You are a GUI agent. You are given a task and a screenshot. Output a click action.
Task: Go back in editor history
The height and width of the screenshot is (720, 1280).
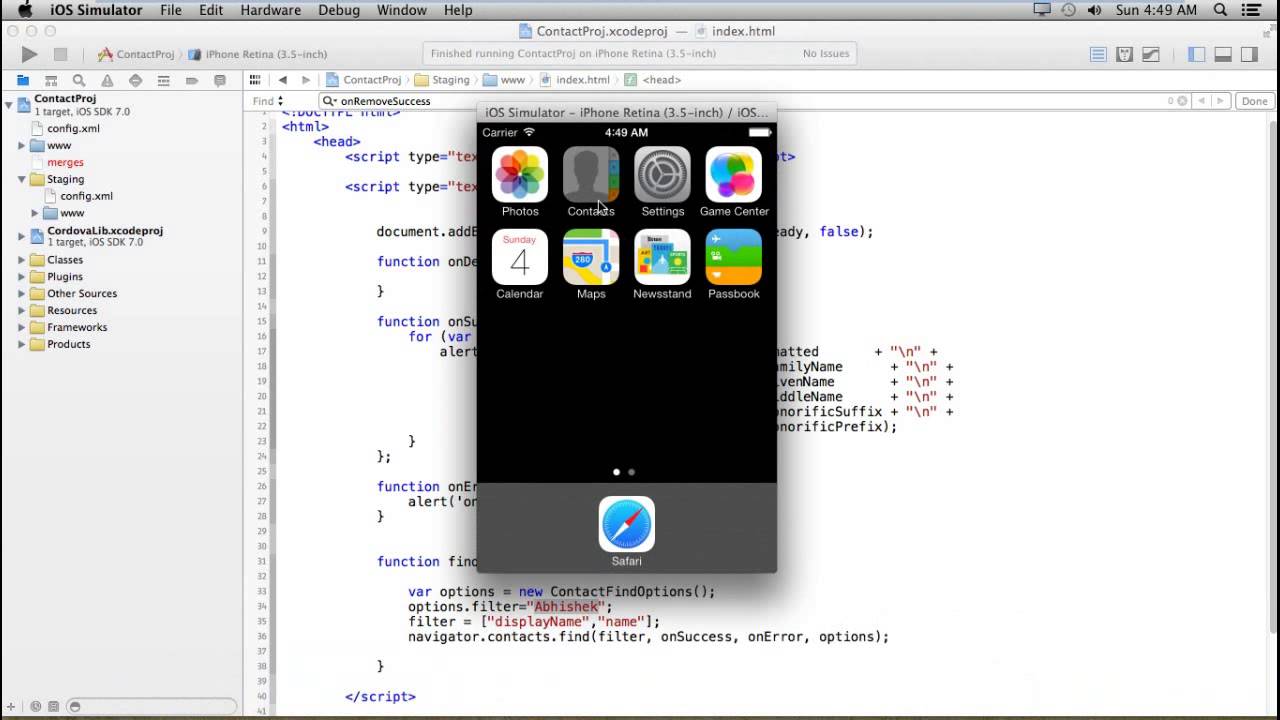pyautogui.click(x=283, y=80)
